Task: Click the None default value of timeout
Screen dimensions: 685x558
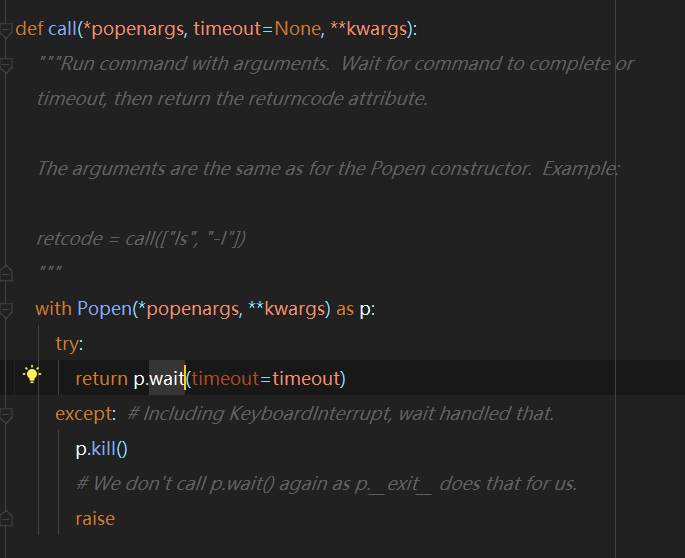Action: click(x=298, y=29)
